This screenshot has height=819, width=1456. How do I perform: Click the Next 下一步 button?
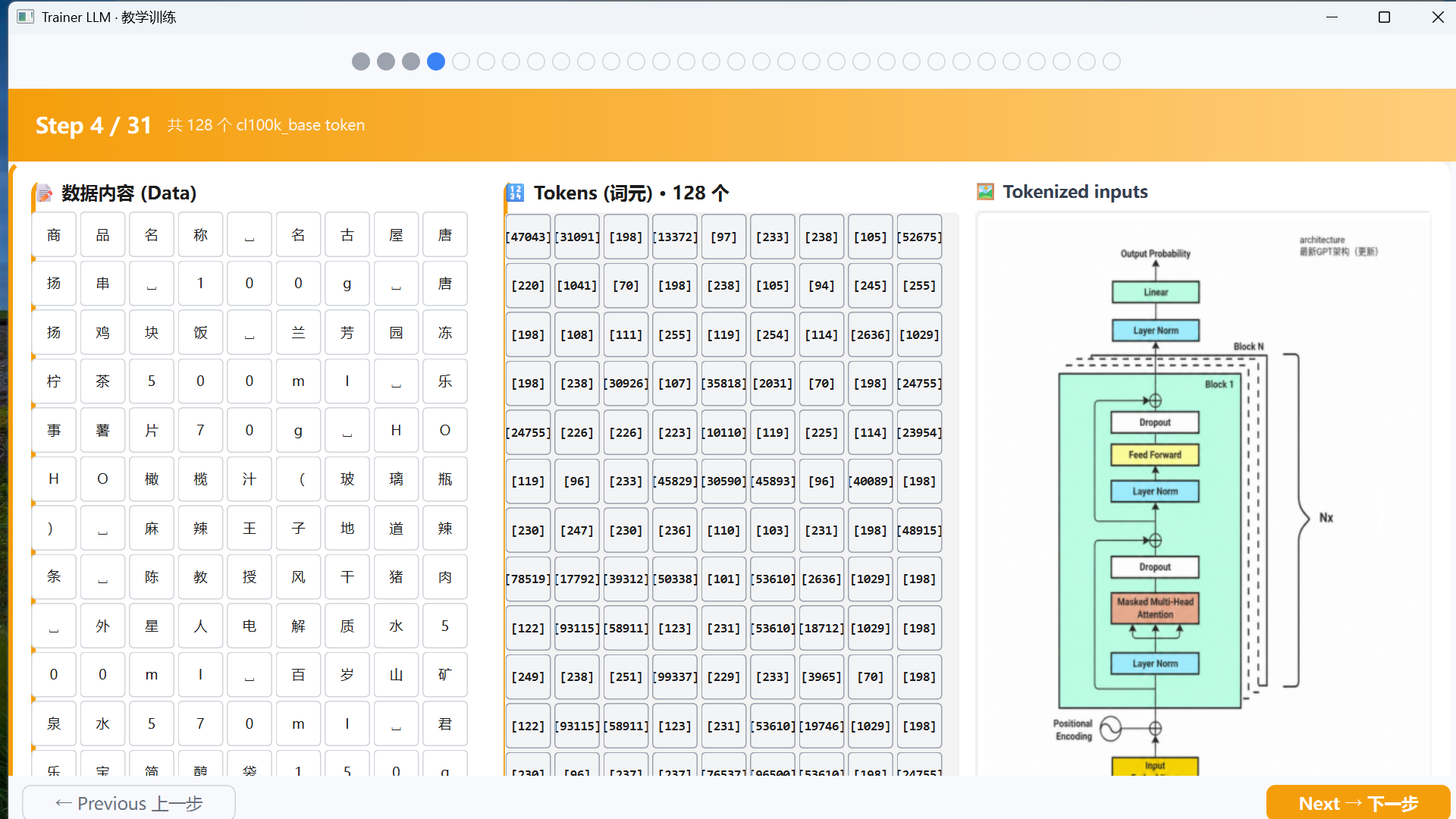click(x=1358, y=803)
